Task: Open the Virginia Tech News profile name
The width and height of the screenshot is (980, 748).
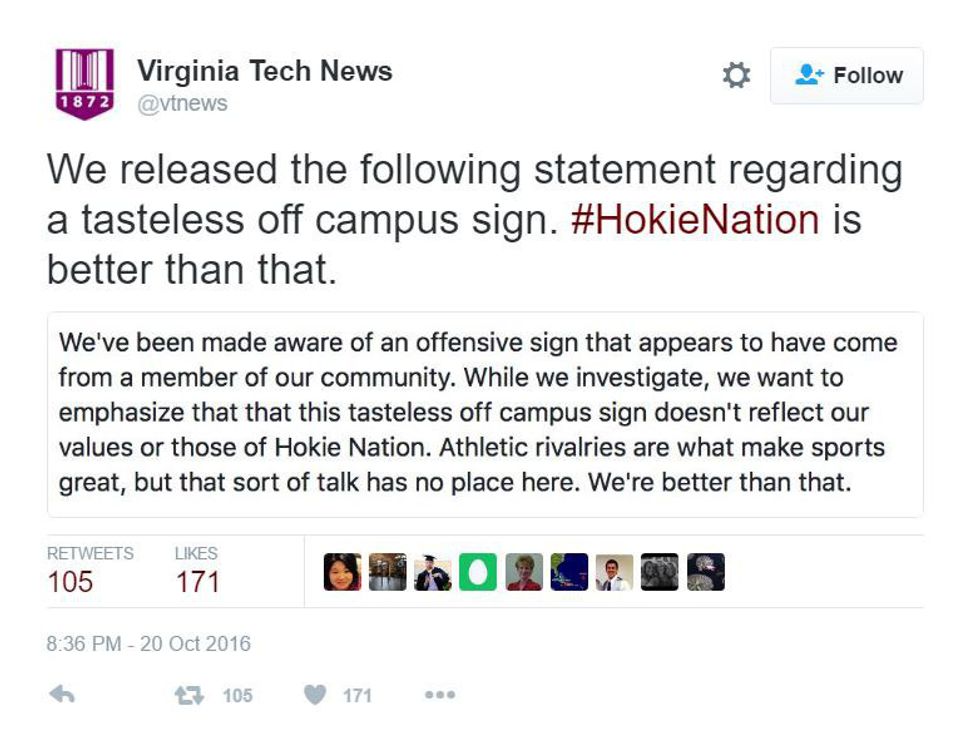Action: (264, 71)
